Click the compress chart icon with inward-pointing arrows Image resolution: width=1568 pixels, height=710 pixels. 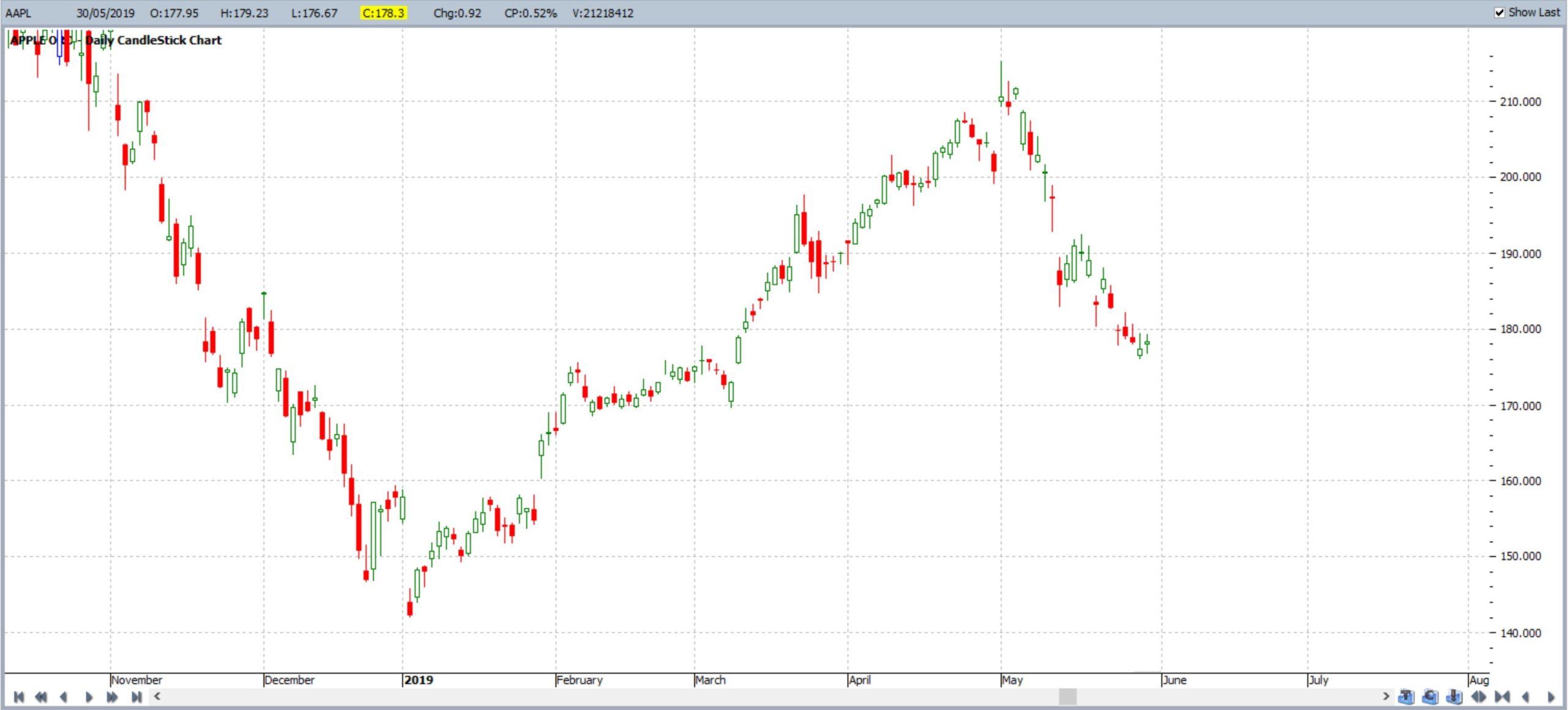(x=1502, y=697)
